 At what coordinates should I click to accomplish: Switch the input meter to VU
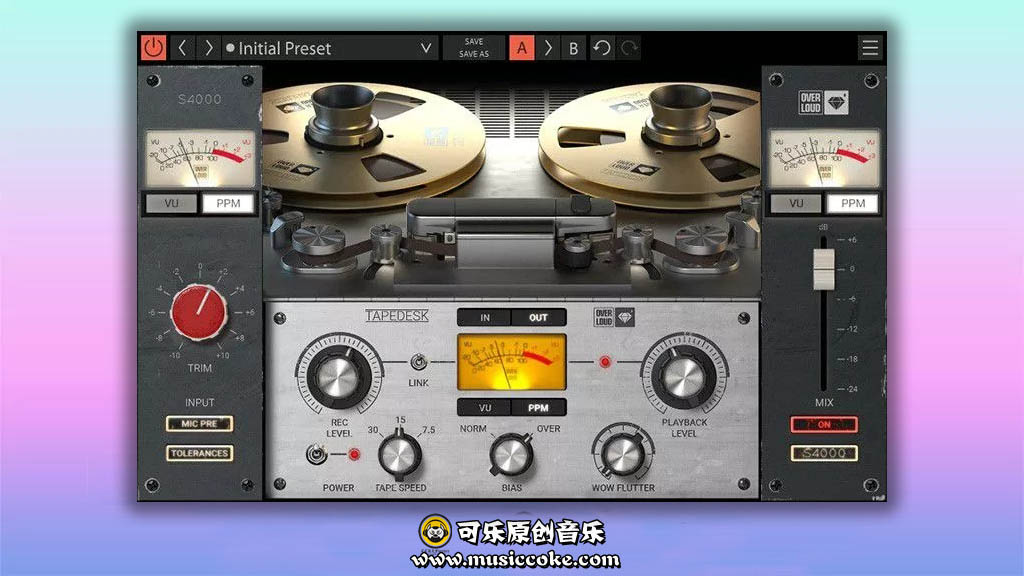tap(171, 203)
